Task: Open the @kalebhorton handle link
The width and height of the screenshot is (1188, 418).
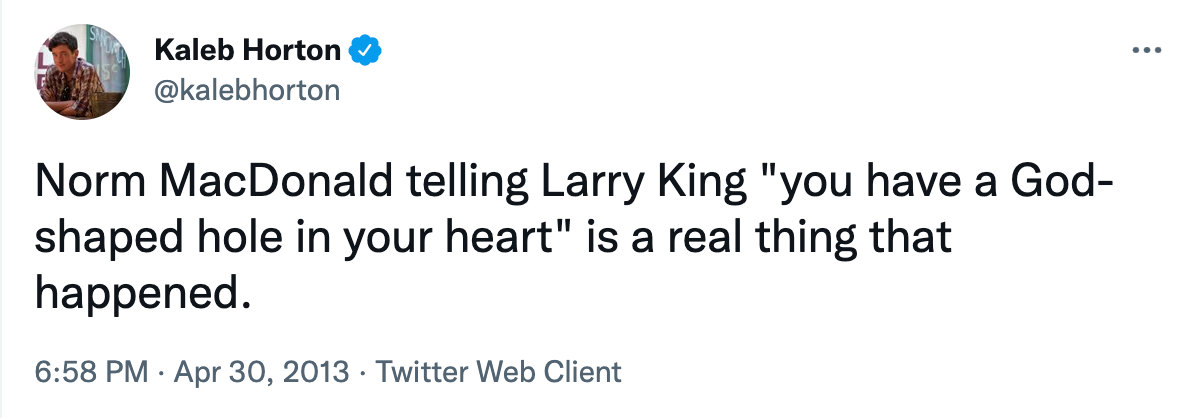Action: (x=248, y=89)
